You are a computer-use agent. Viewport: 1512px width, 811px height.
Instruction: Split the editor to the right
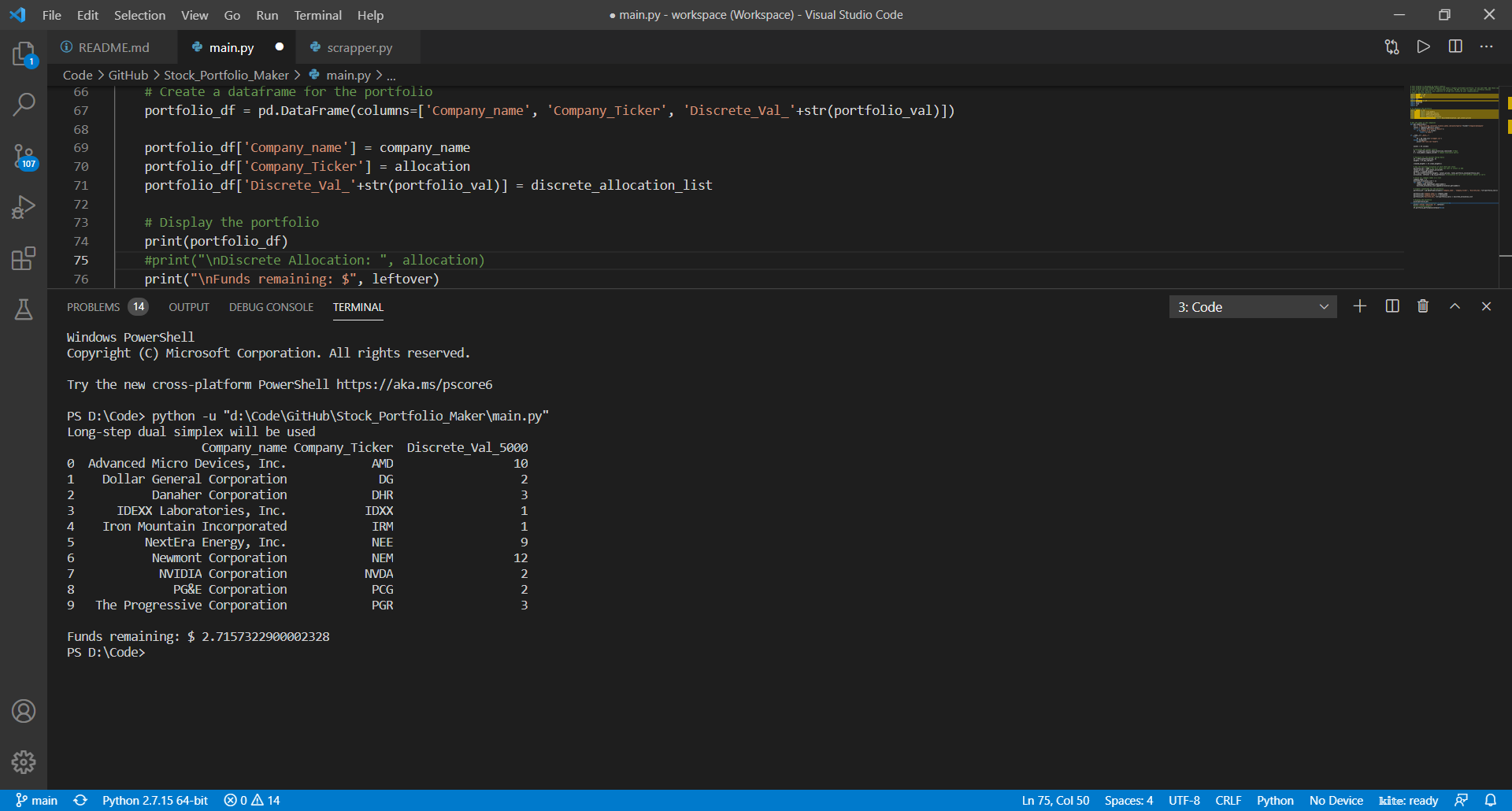pos(1455,47)
